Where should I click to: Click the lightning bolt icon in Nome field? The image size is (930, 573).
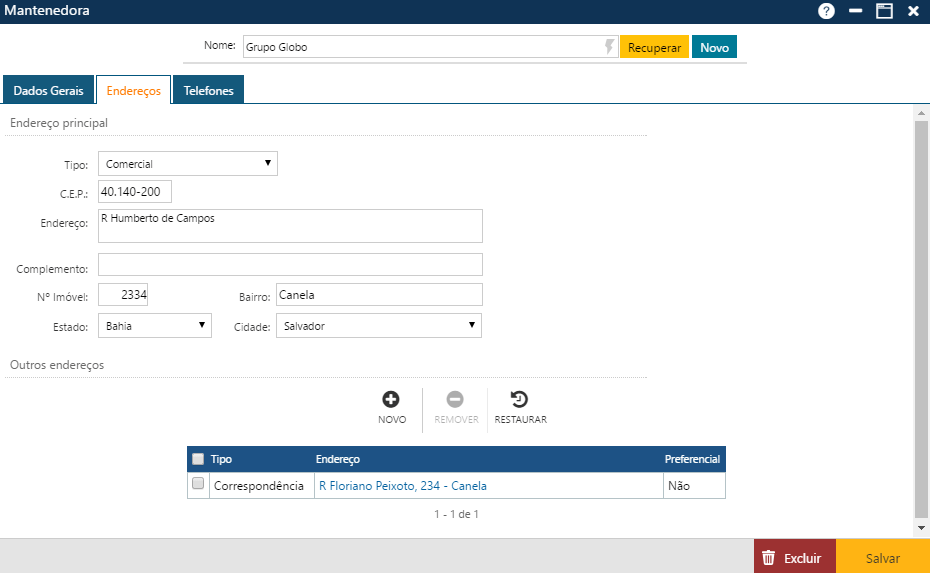click(x=608, y=47)
